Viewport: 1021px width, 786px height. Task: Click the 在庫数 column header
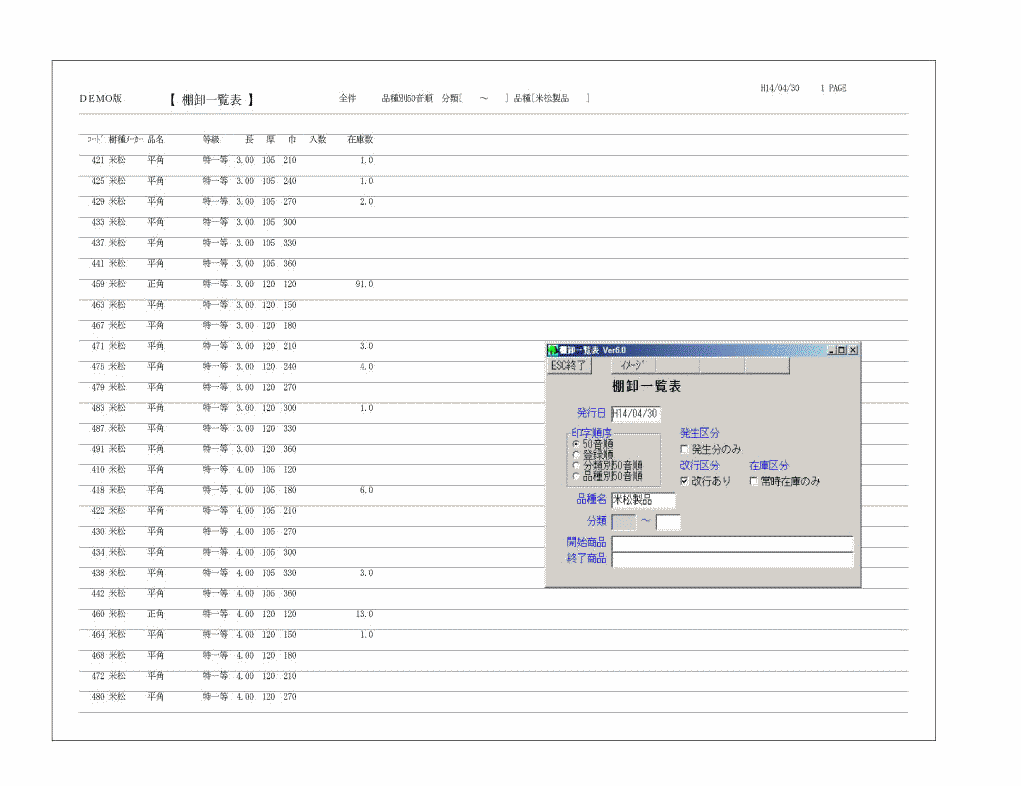click(360, 139)
